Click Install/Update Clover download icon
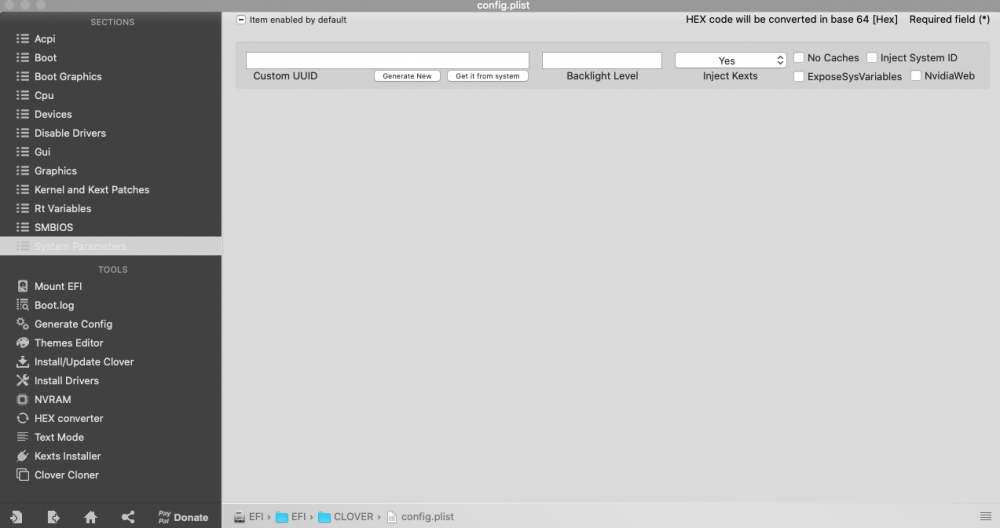The width and height of the screenshot is (1000, 528). coord(22,362)
